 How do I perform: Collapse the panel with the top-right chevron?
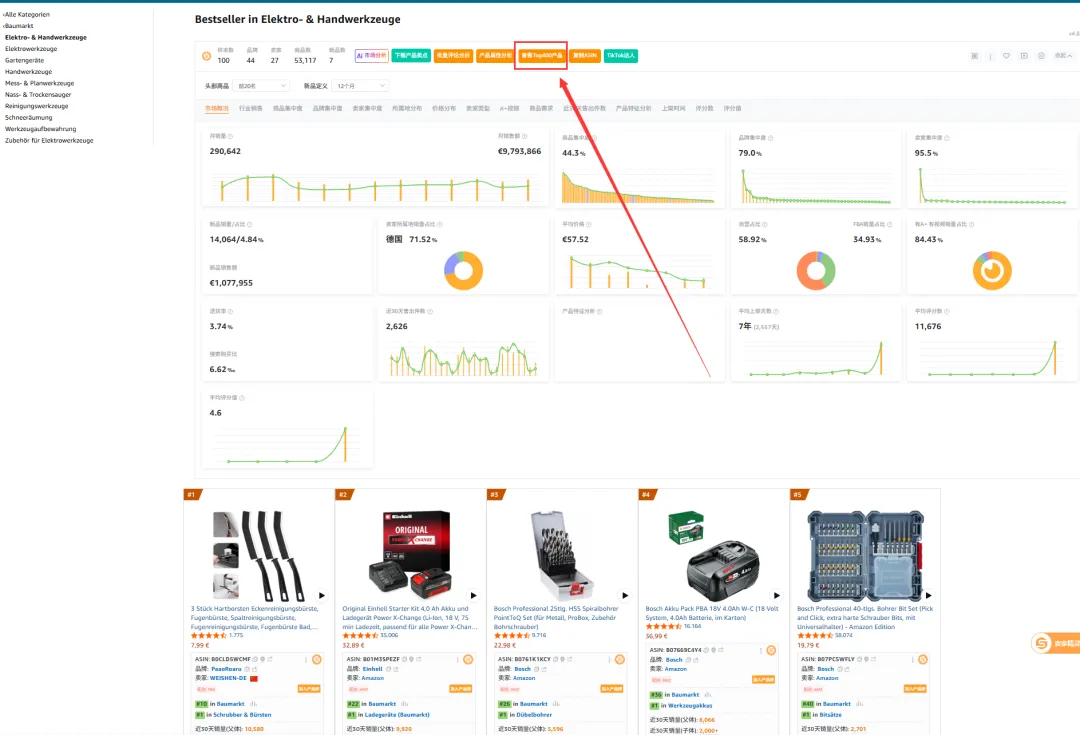[x=1063, y=56]
